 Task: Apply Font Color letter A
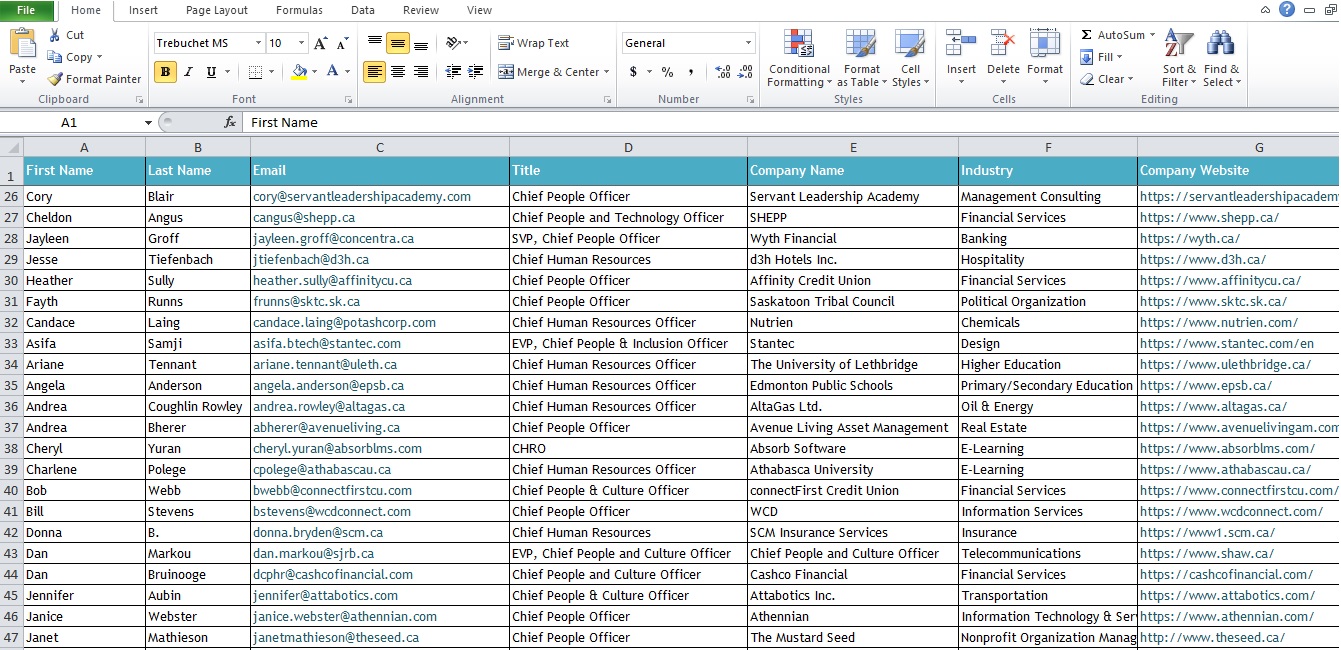pyautogui.click(x=333, y=72)
